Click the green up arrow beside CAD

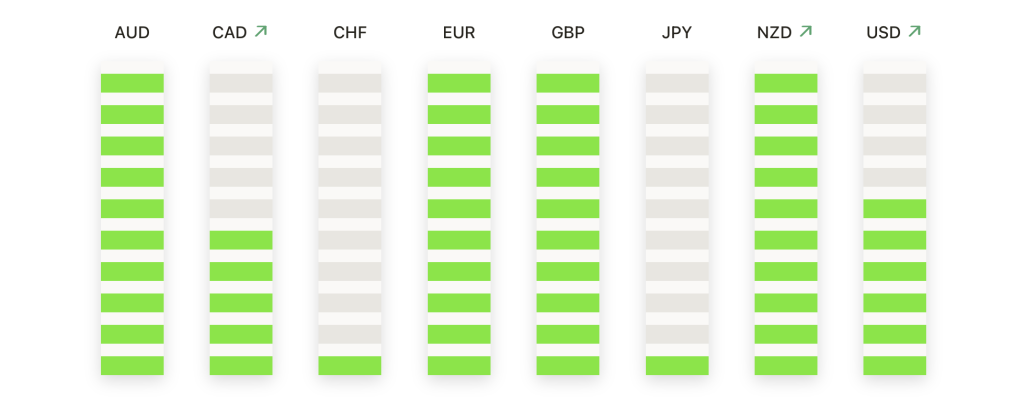(261, 31)
